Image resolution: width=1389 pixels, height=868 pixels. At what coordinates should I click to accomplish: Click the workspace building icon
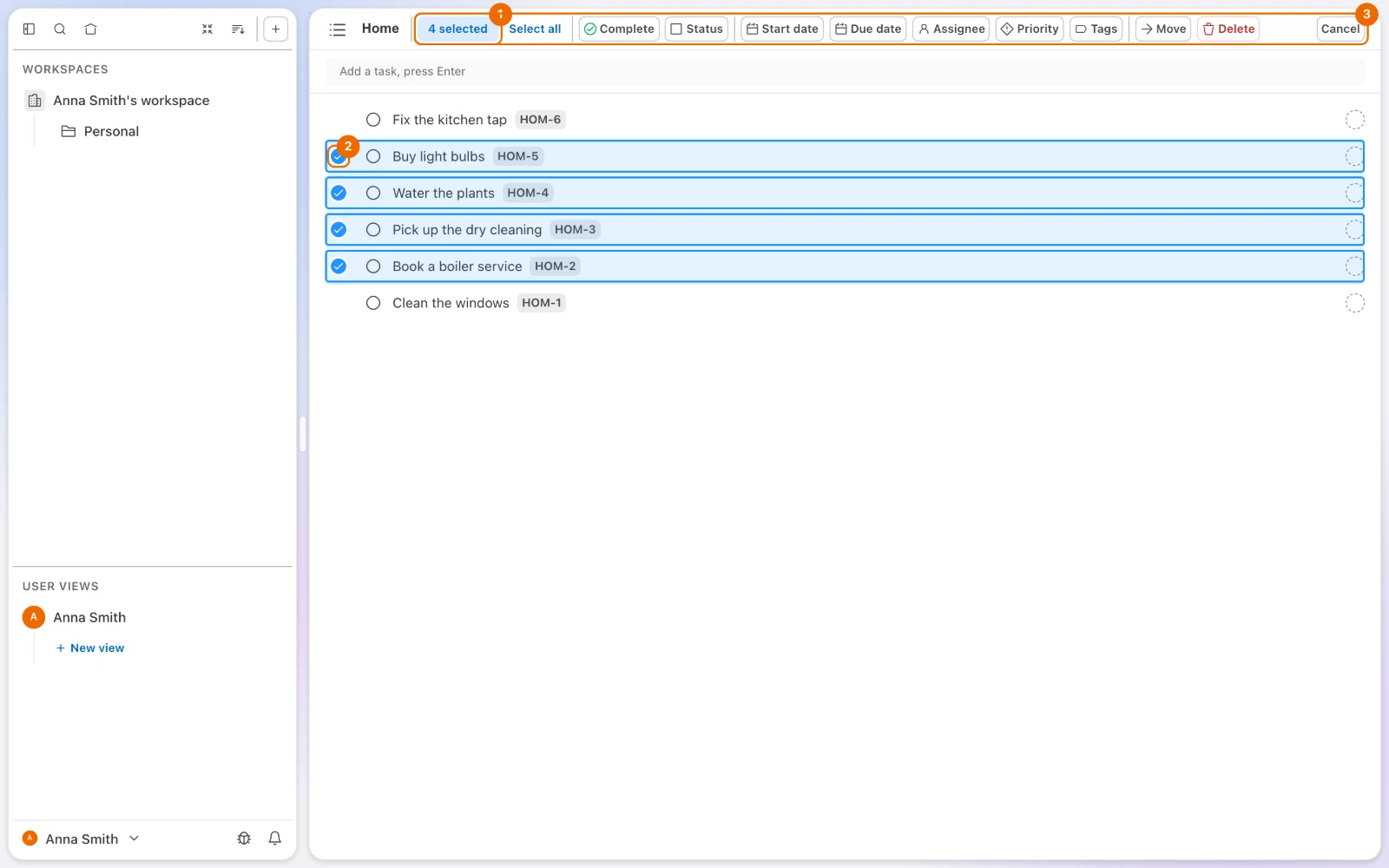pyautogui.click(x=35, y=101)
